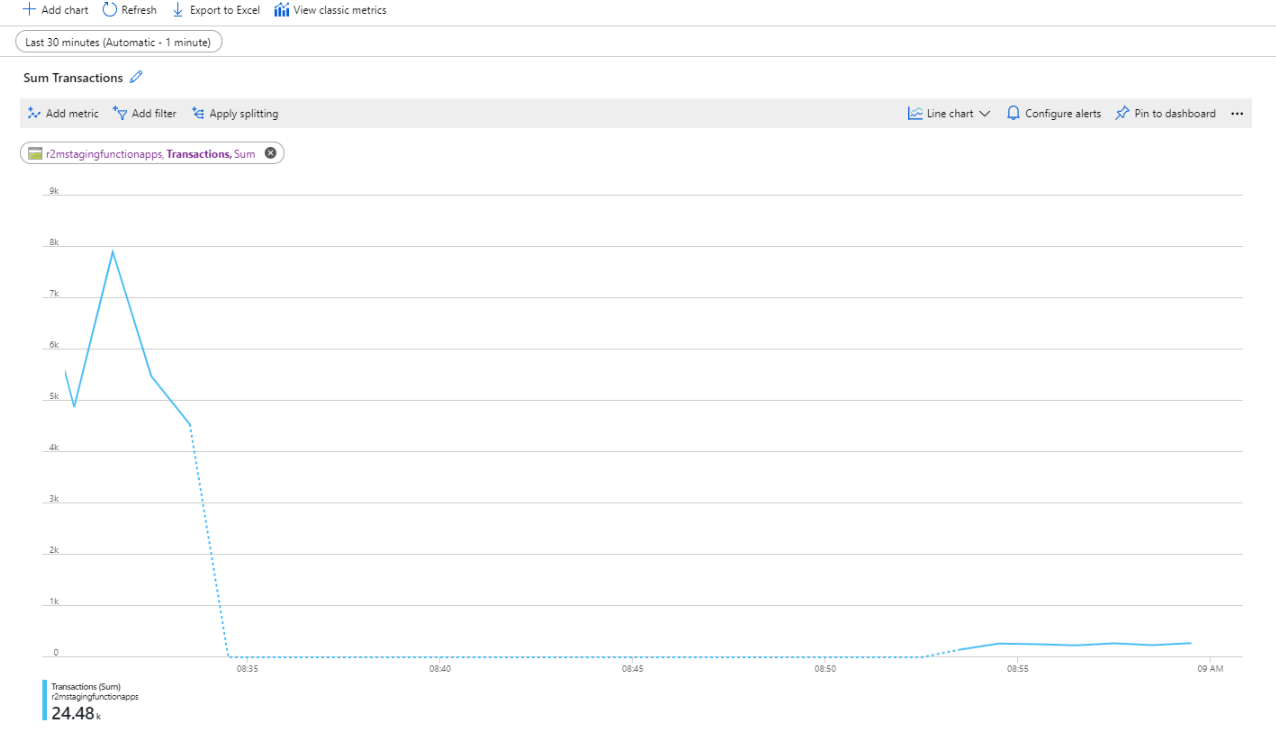Click the Add chart plus icon
1276x741 pixels.
[x=29, y=10]
